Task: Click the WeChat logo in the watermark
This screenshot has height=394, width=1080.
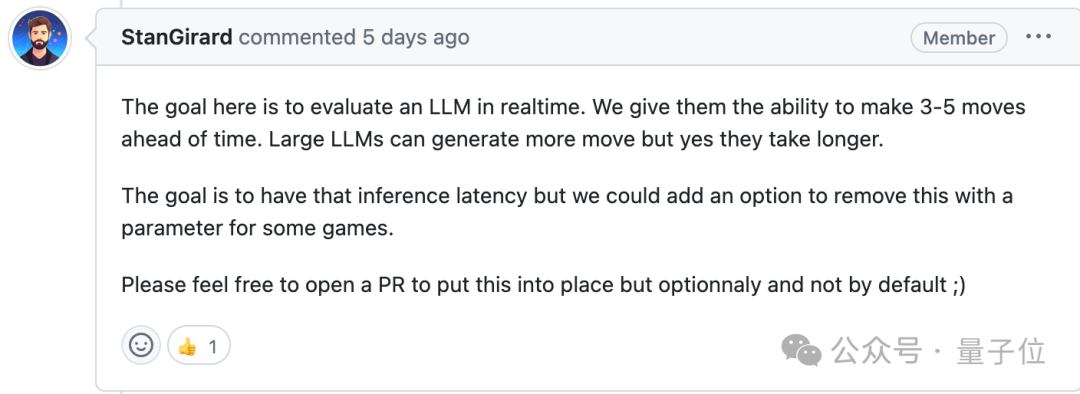Action: 801,351
